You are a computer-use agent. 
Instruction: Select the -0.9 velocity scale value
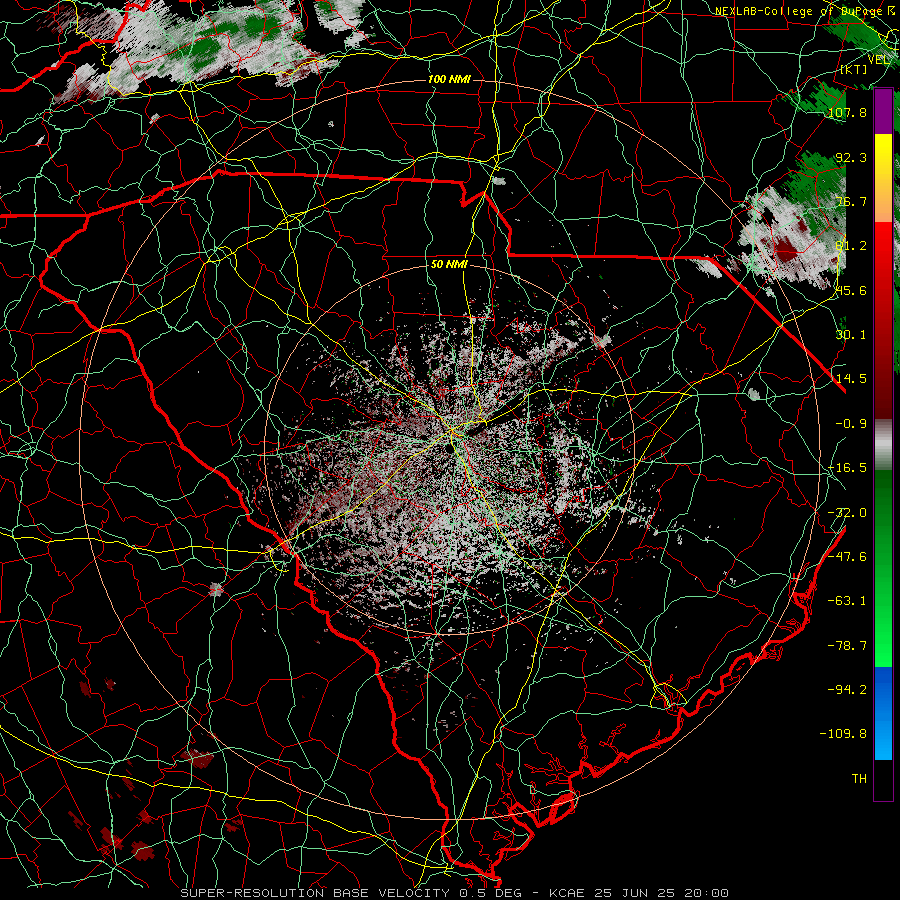(851, 424)
